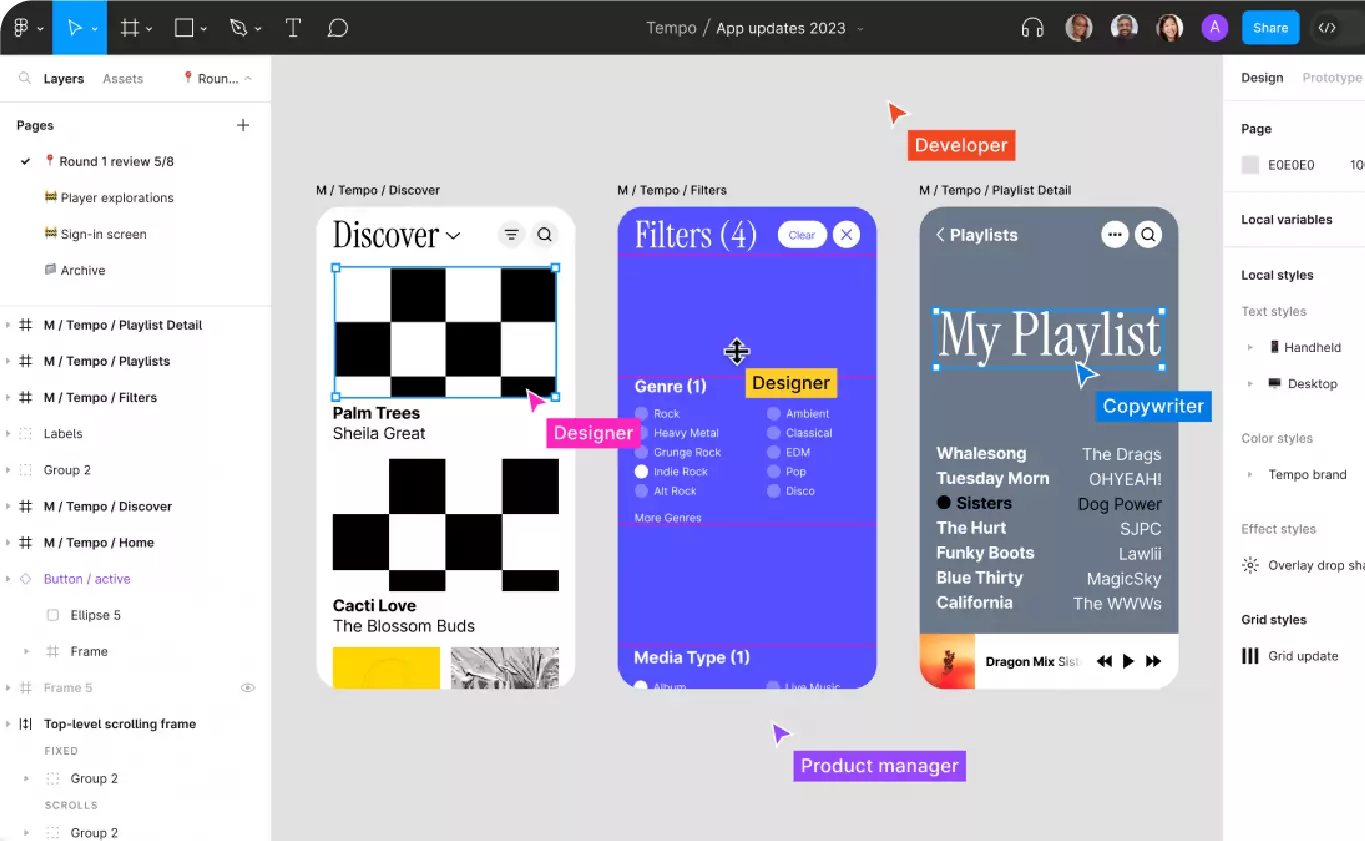Start audio conversation with headphones icon
Viewport: 1365px width, 841px height.
tap(1032, 28)
